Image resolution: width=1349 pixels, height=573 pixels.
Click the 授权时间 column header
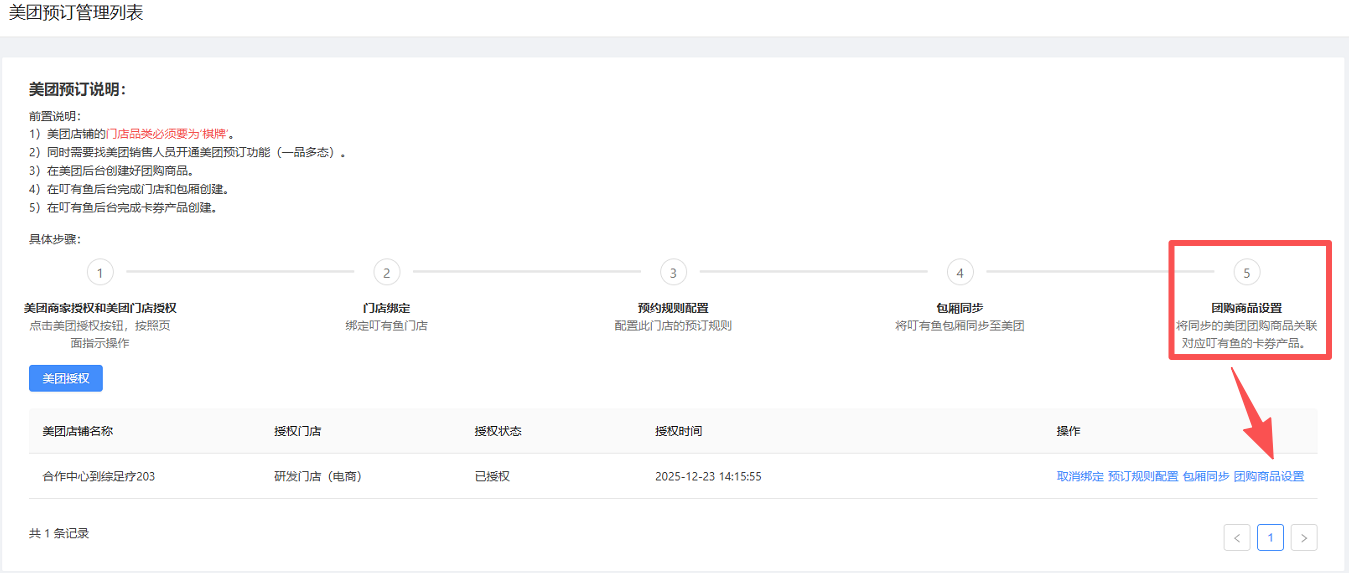point(678,431)
